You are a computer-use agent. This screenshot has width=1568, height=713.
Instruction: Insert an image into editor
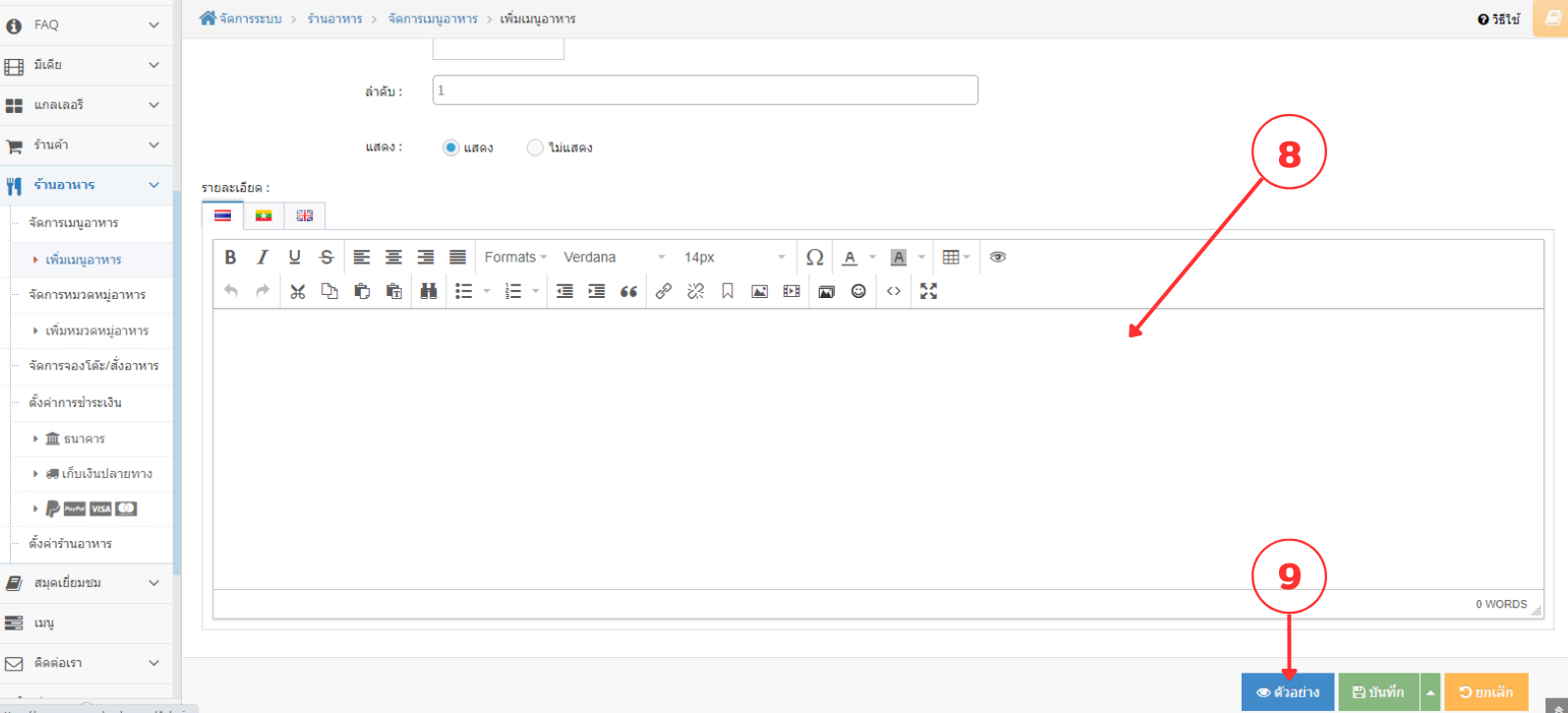[x=760, y=291]
